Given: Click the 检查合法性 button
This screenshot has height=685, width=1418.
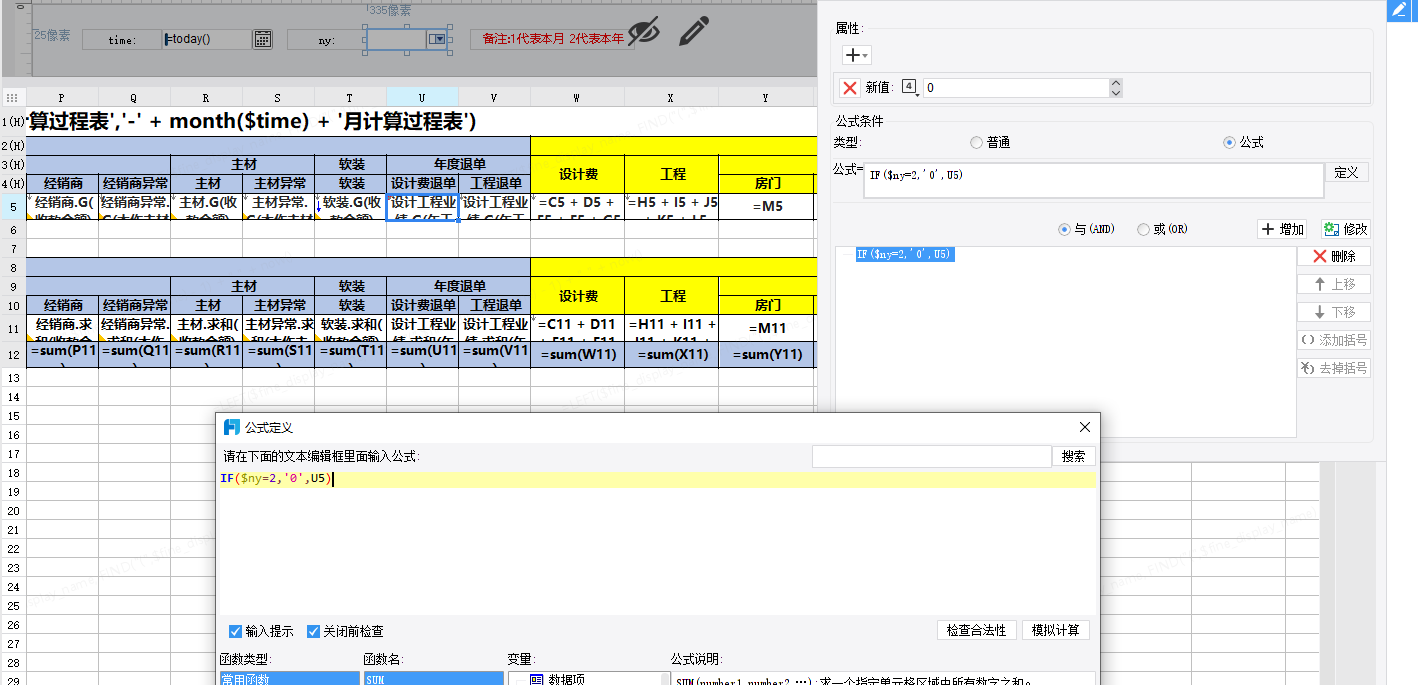Looking at the screenshot, I should tap(977, 630).
